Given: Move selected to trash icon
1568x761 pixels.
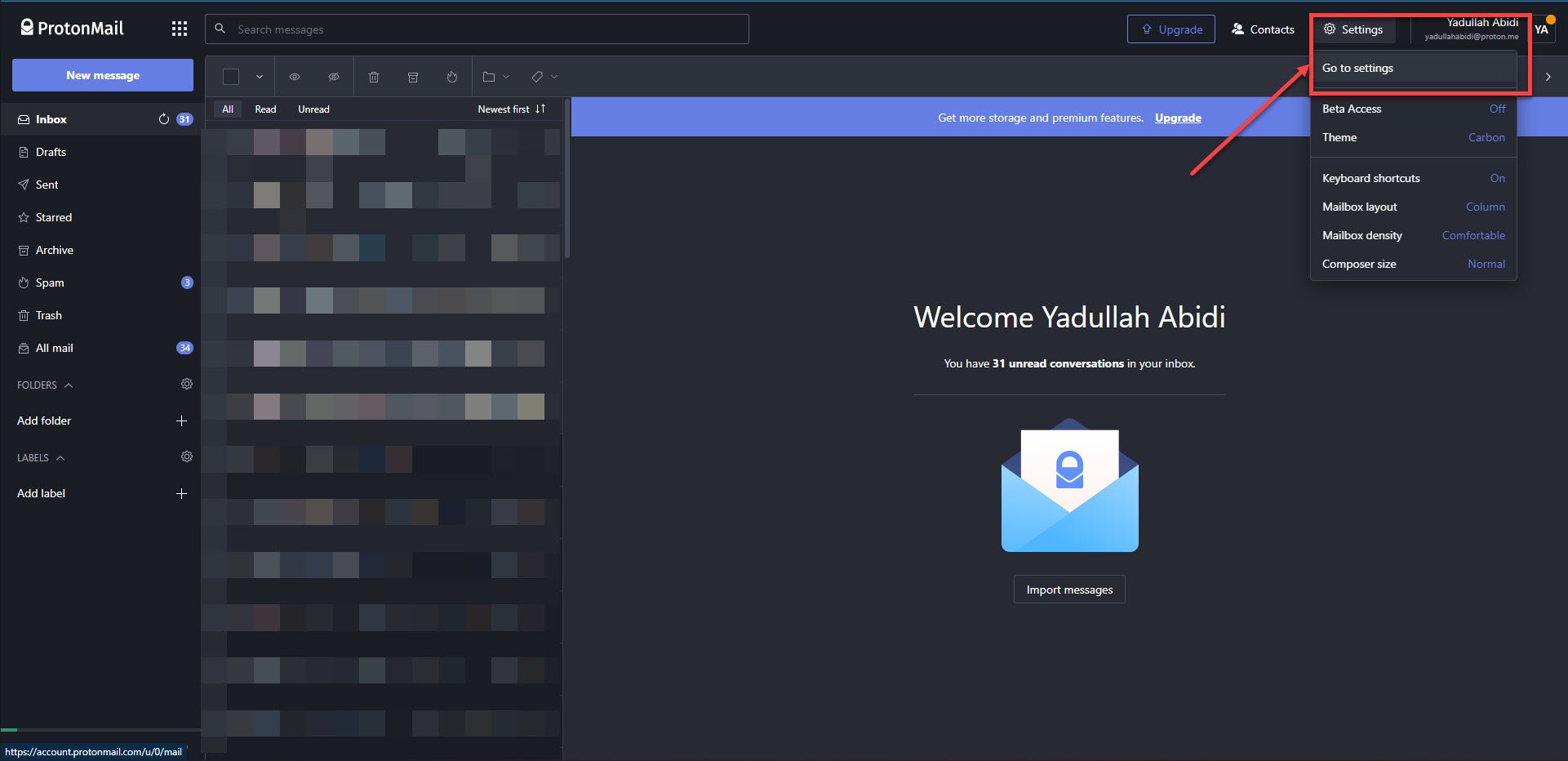Looking at the screenshot, I should 374,77.
